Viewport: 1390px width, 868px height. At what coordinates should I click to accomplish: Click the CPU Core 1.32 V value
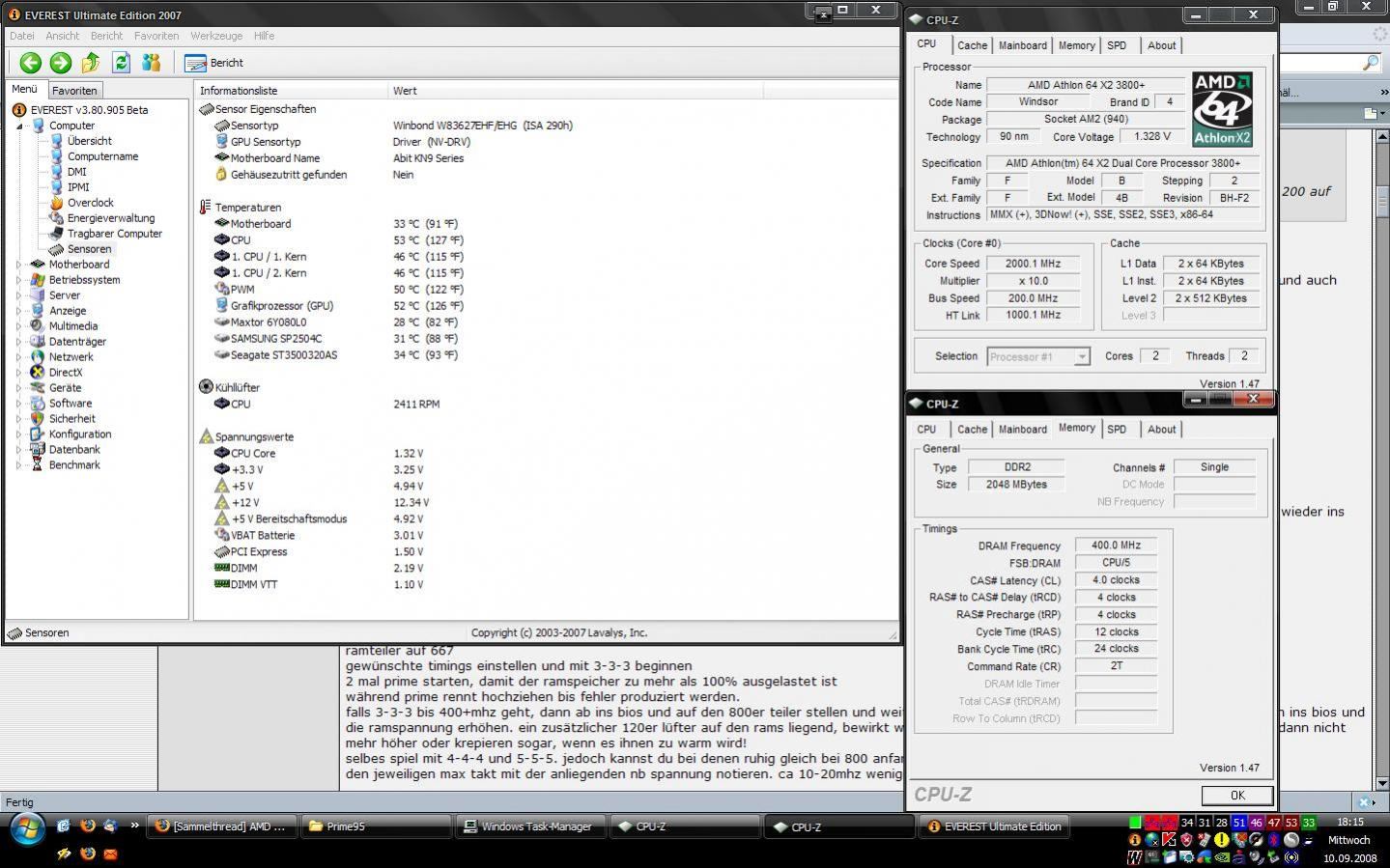tap(408, 454)
